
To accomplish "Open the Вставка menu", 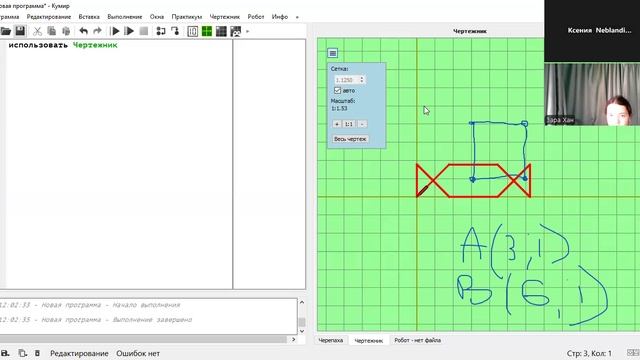I will point(89,17).
